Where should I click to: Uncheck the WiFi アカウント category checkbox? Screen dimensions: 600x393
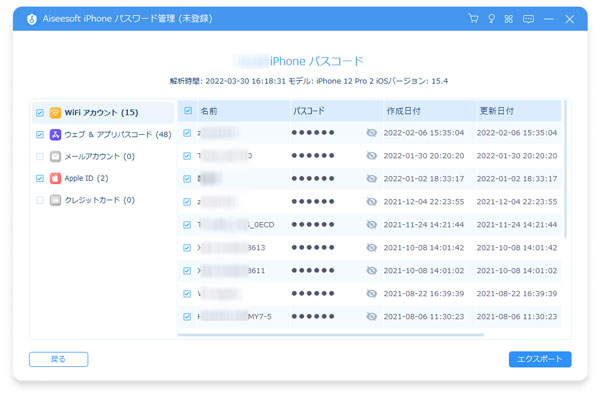coord(40,113)
